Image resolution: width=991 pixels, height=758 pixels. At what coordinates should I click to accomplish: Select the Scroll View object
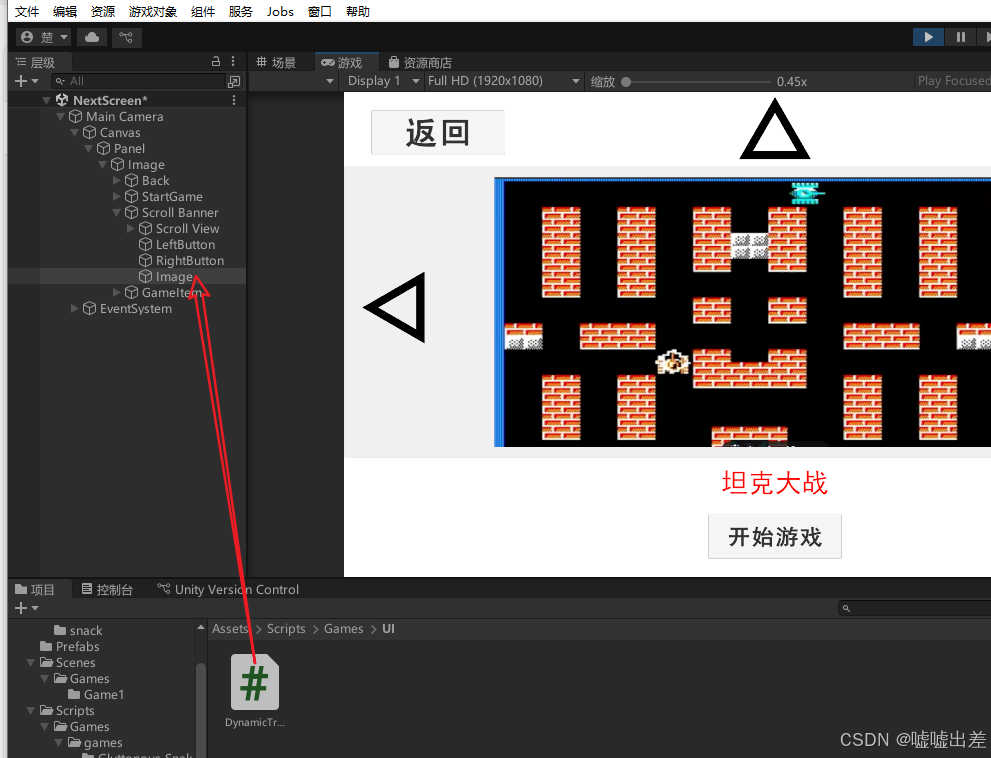pos(187,228)
